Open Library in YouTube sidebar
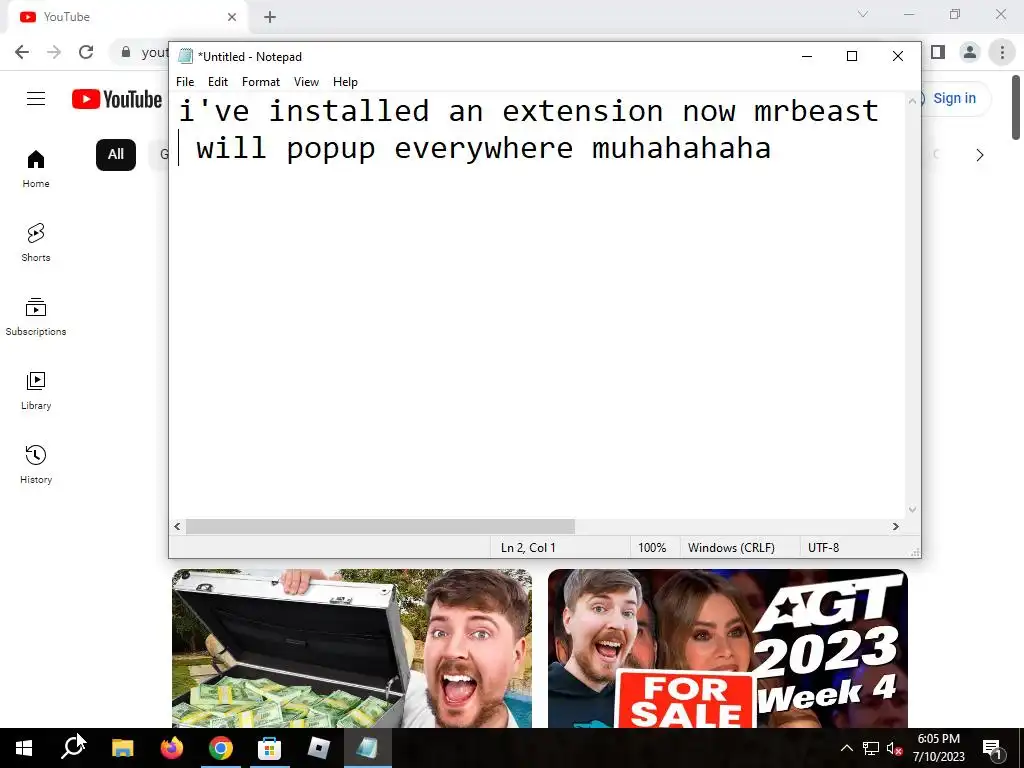The width and height of the screenshot is (1024, 768). pos(36,391)
